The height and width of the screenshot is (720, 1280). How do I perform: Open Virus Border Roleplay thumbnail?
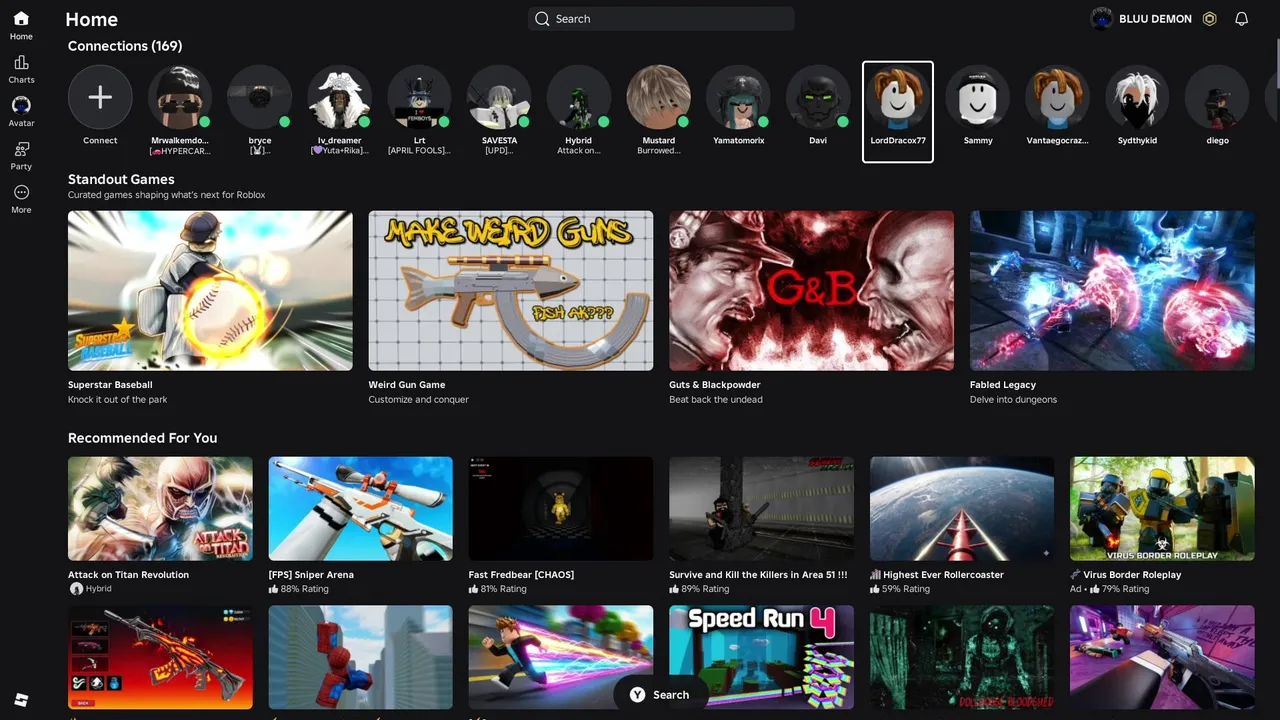[x=1162, y=509]
